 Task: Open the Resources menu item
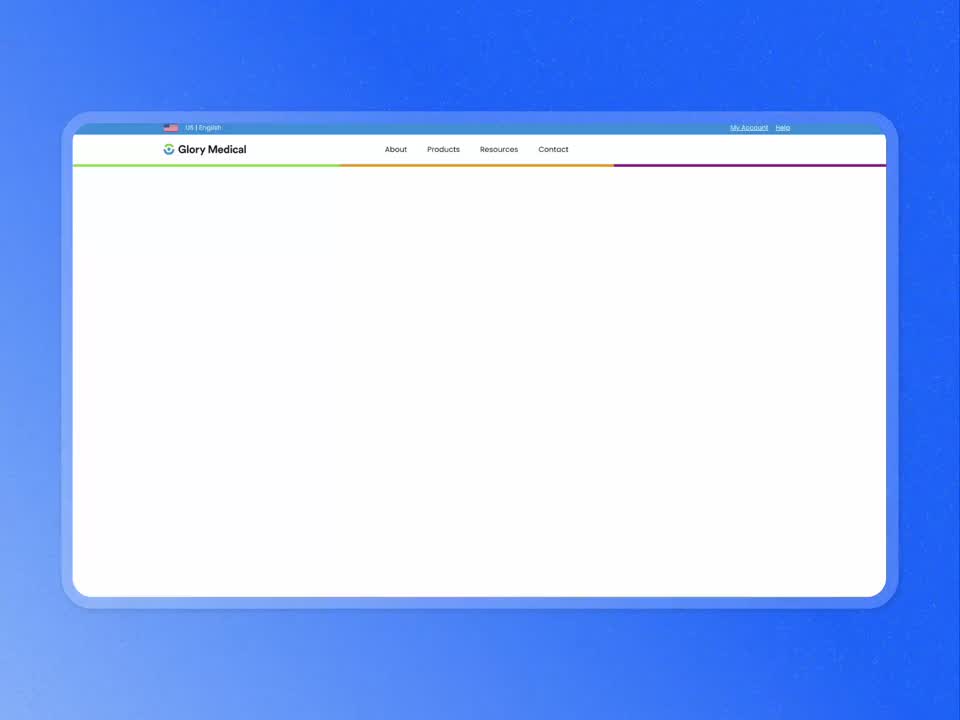(x=499, y=149)
